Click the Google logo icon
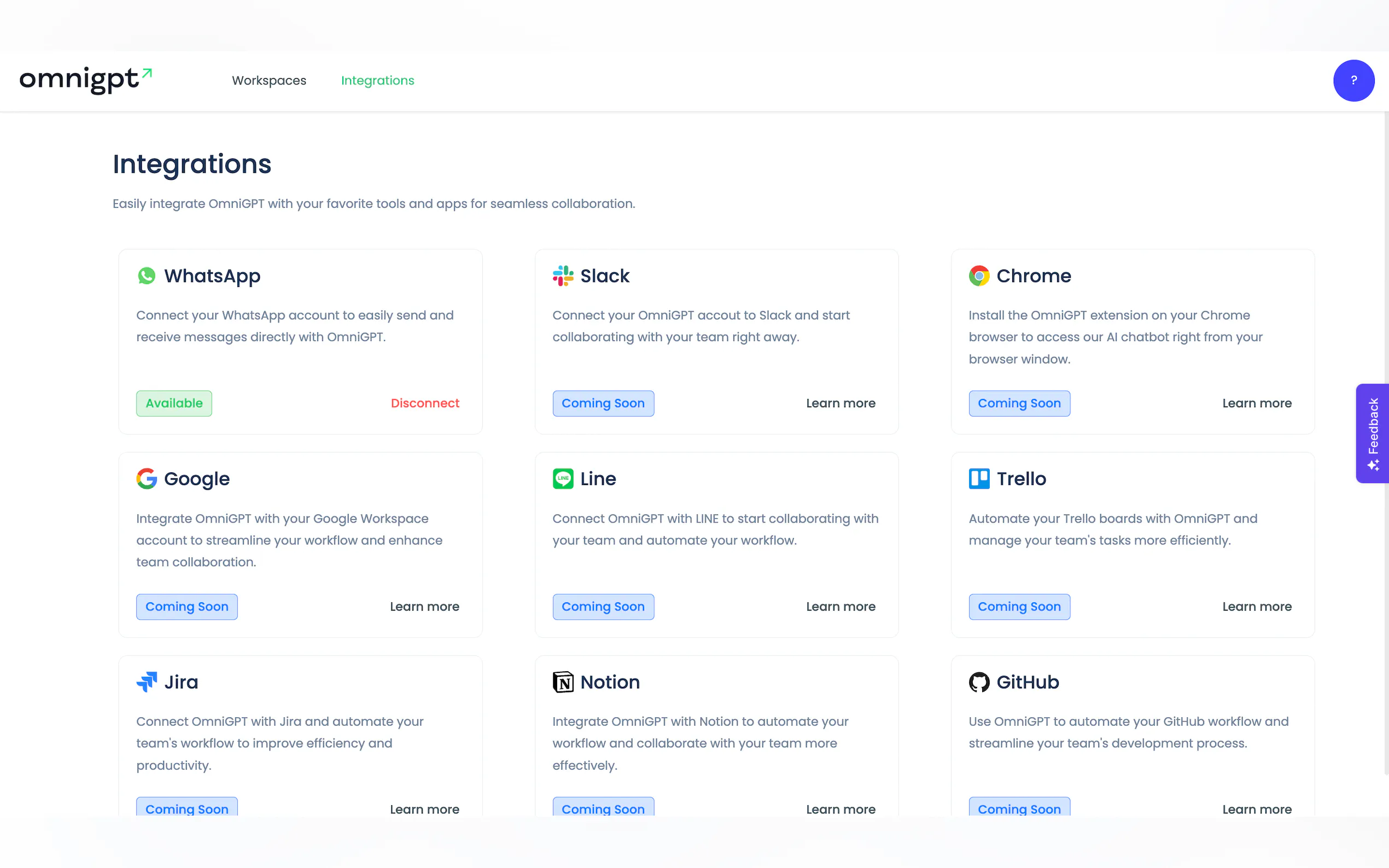1389x868 pixels. (x=147, y=479)
